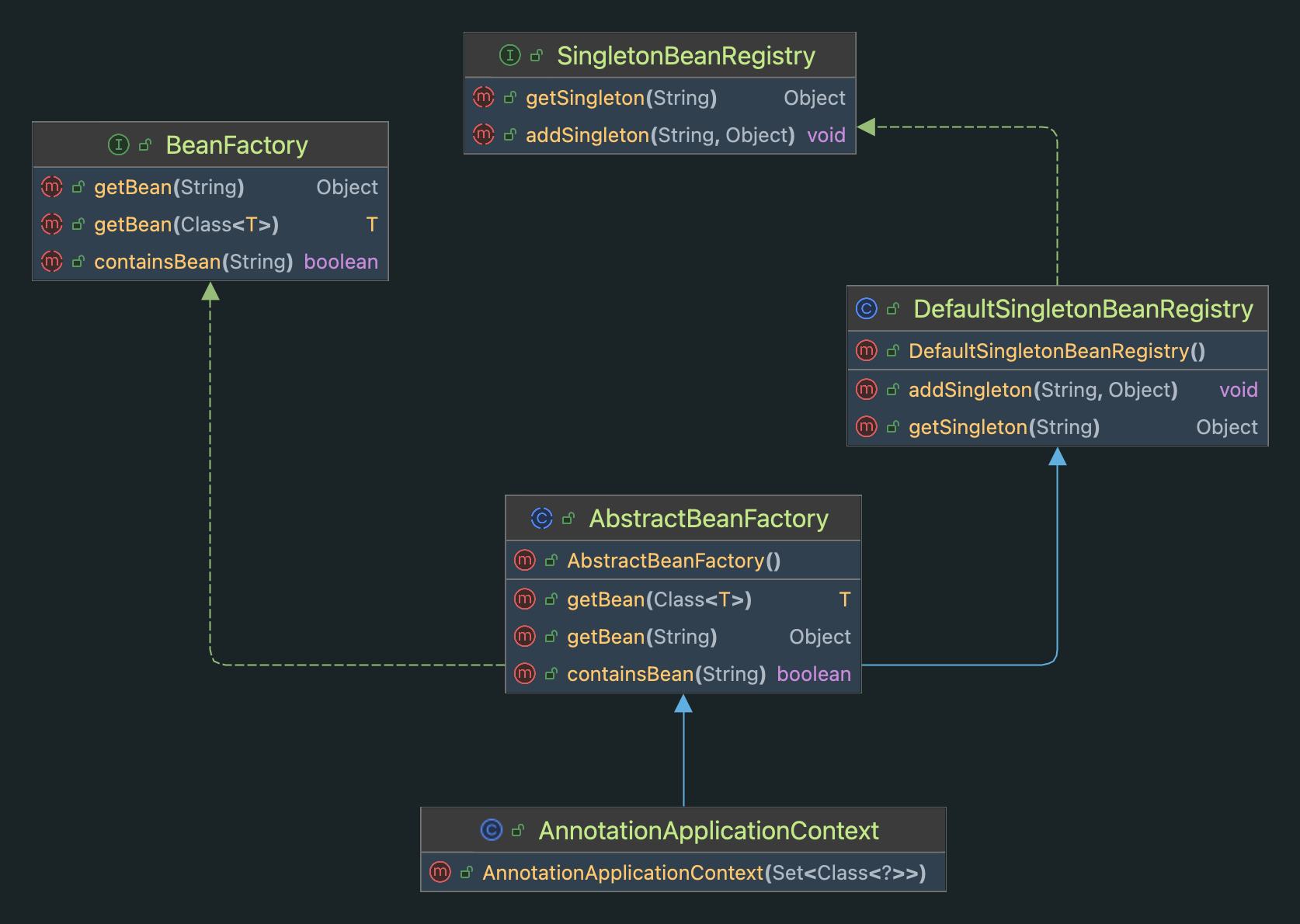The height and width of the screenshot is (924, 1300).
Task: Select the DefaultSingletonBeanRegistry node title
Action: tap(1083, 308)
